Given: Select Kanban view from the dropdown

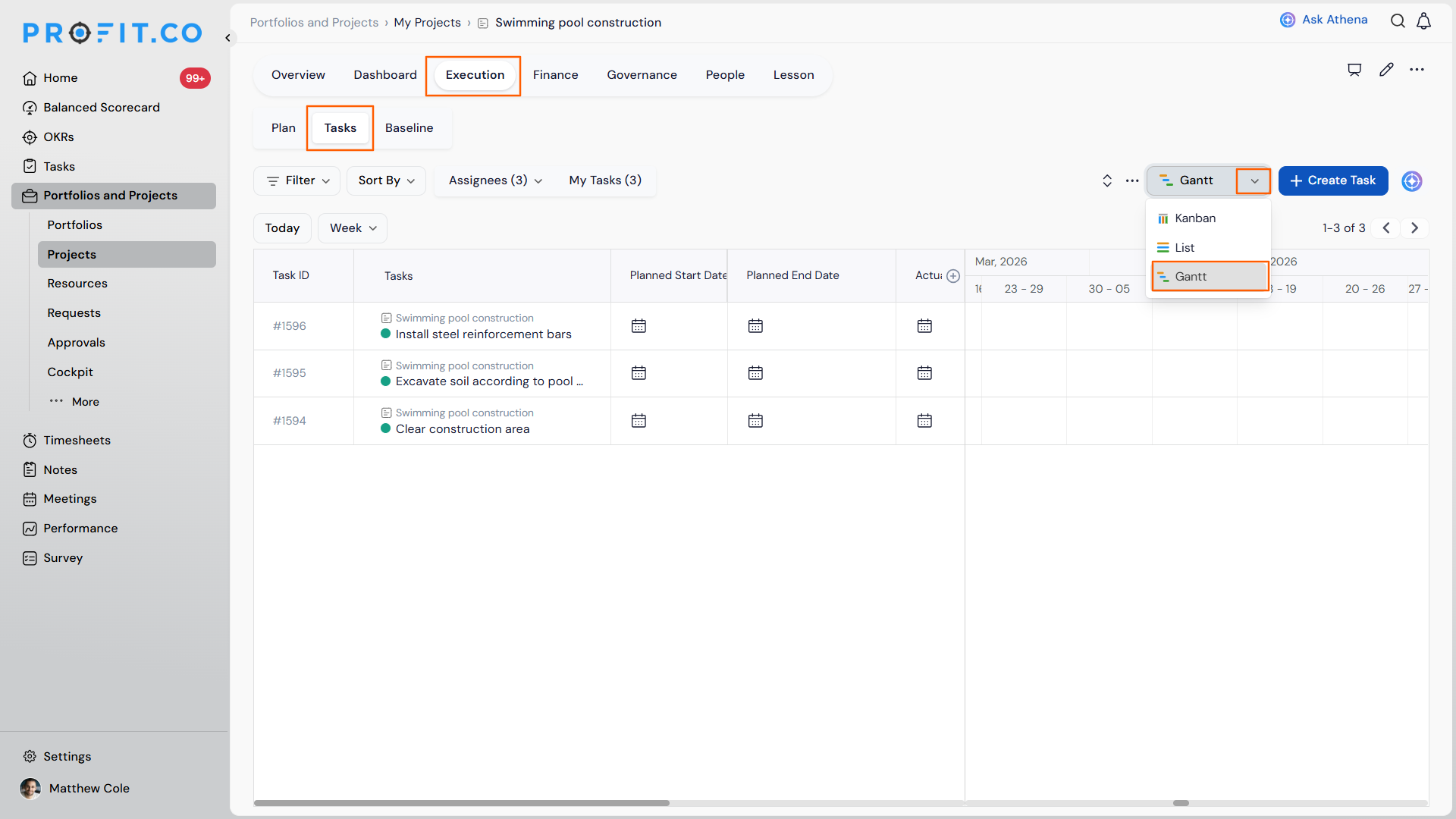Looking at the screenshot, I should point(1209,218).
